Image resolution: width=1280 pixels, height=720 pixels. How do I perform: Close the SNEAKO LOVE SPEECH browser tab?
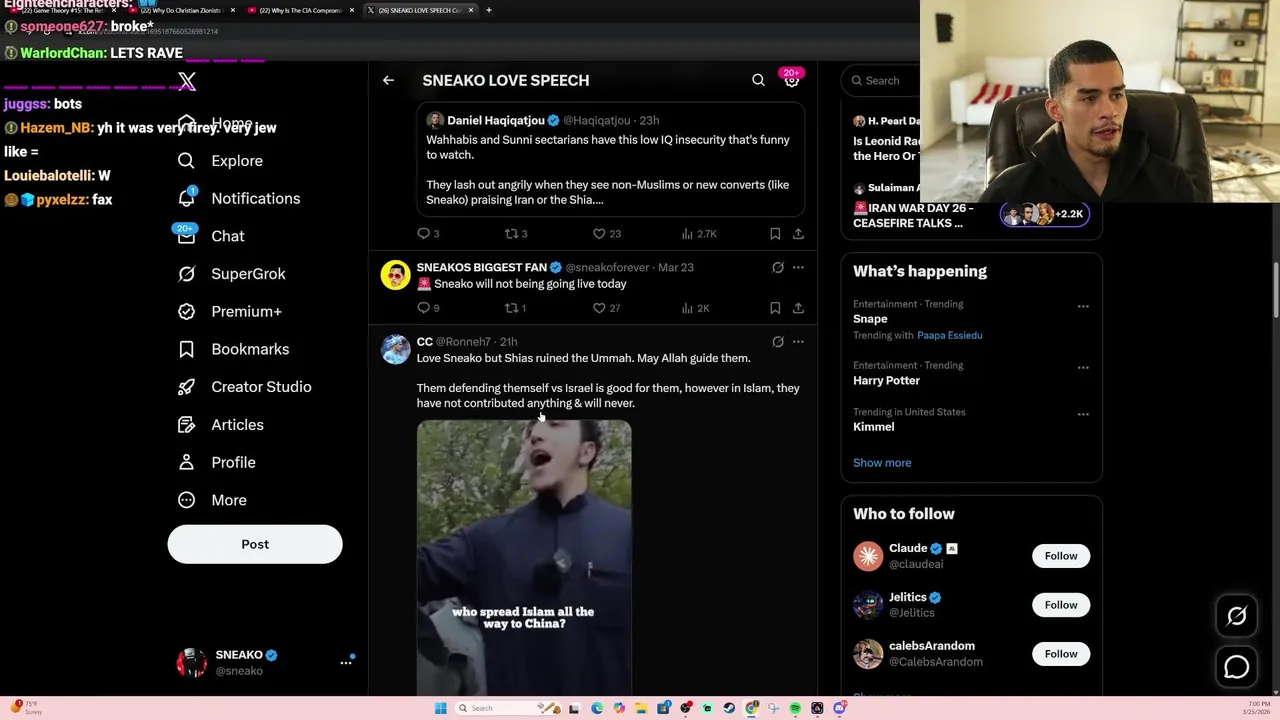click(470, 10)
